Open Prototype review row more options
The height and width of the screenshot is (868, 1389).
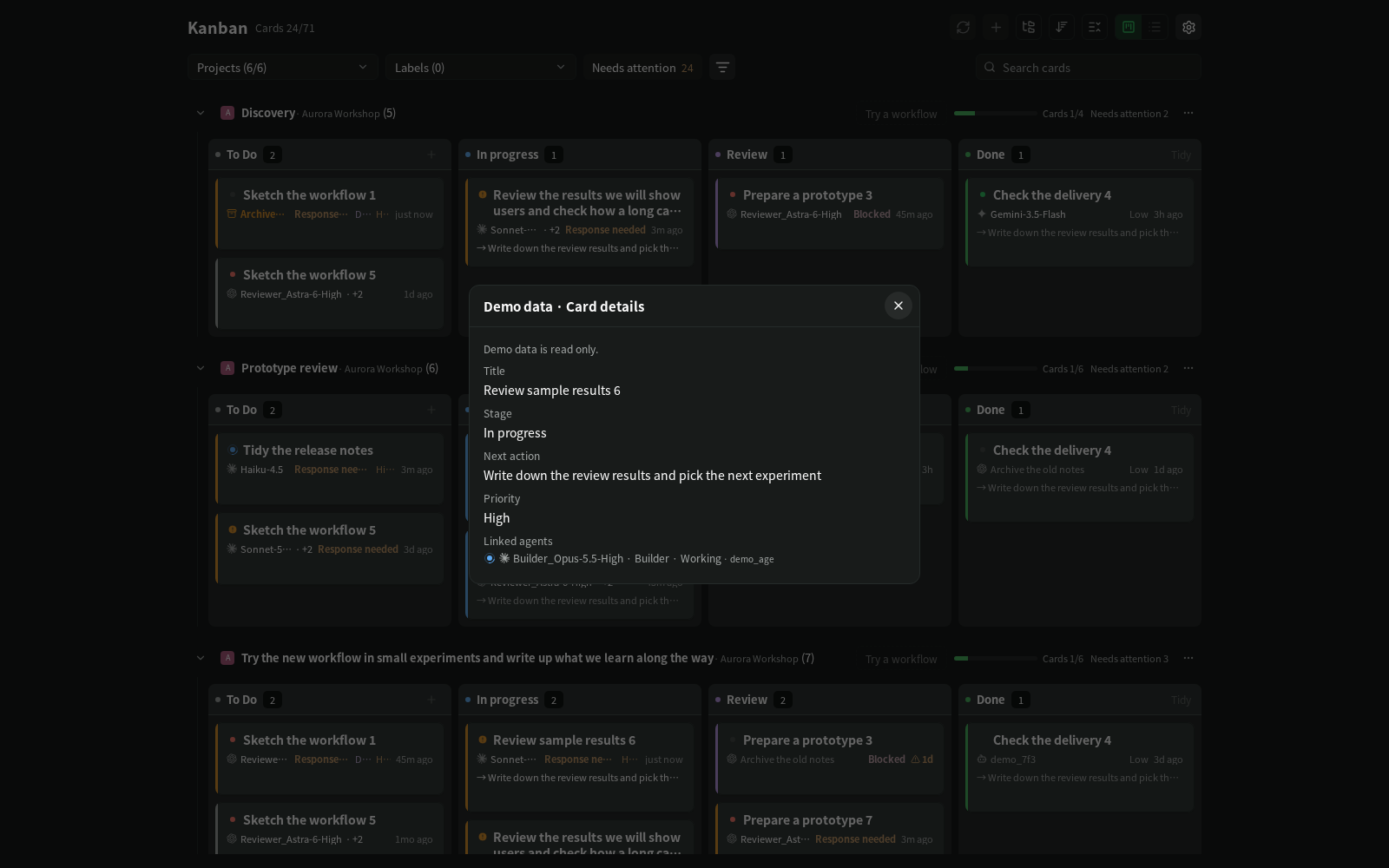click(x=1188, y=368)
